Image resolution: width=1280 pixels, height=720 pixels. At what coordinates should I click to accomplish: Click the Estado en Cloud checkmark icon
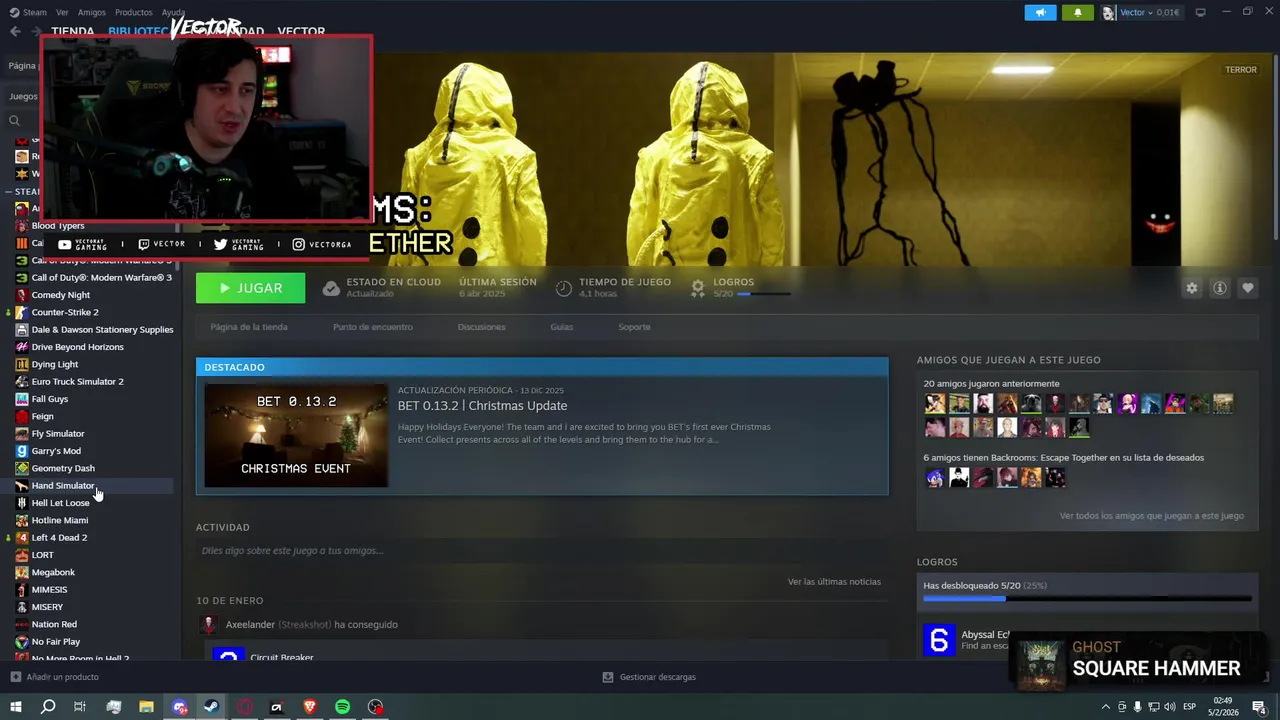click(x=331, y=288)
